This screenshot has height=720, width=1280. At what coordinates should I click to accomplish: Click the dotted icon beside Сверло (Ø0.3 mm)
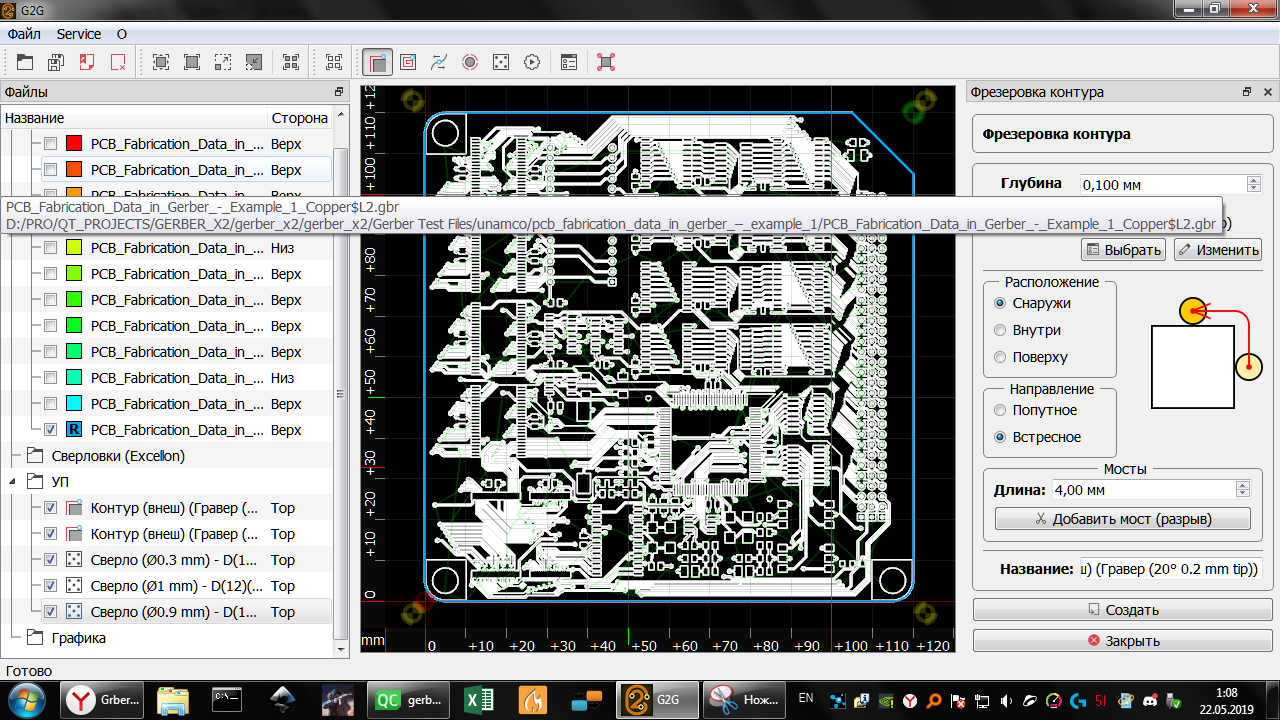[74, 560]
